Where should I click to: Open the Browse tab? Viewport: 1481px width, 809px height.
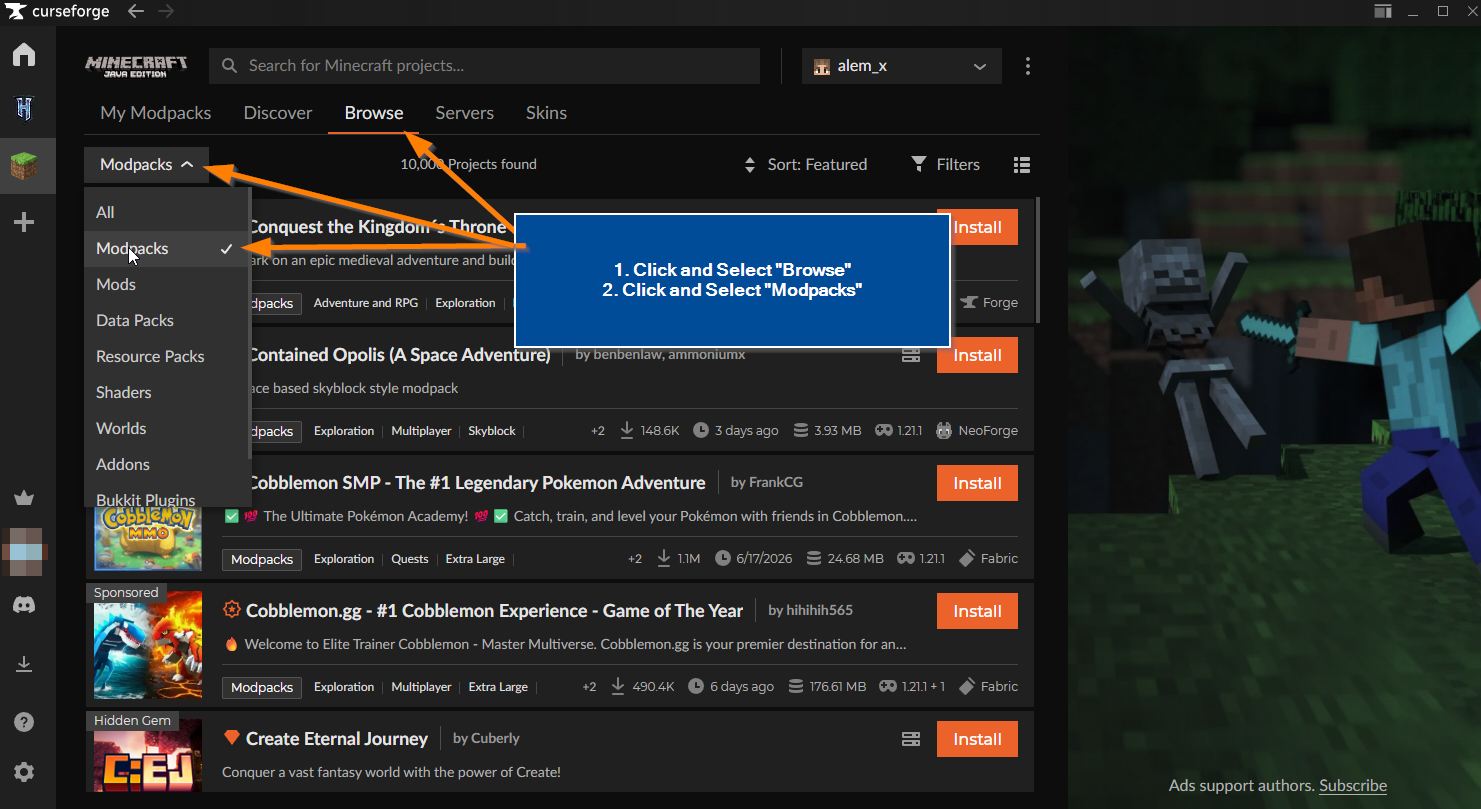tap(374, 113)
